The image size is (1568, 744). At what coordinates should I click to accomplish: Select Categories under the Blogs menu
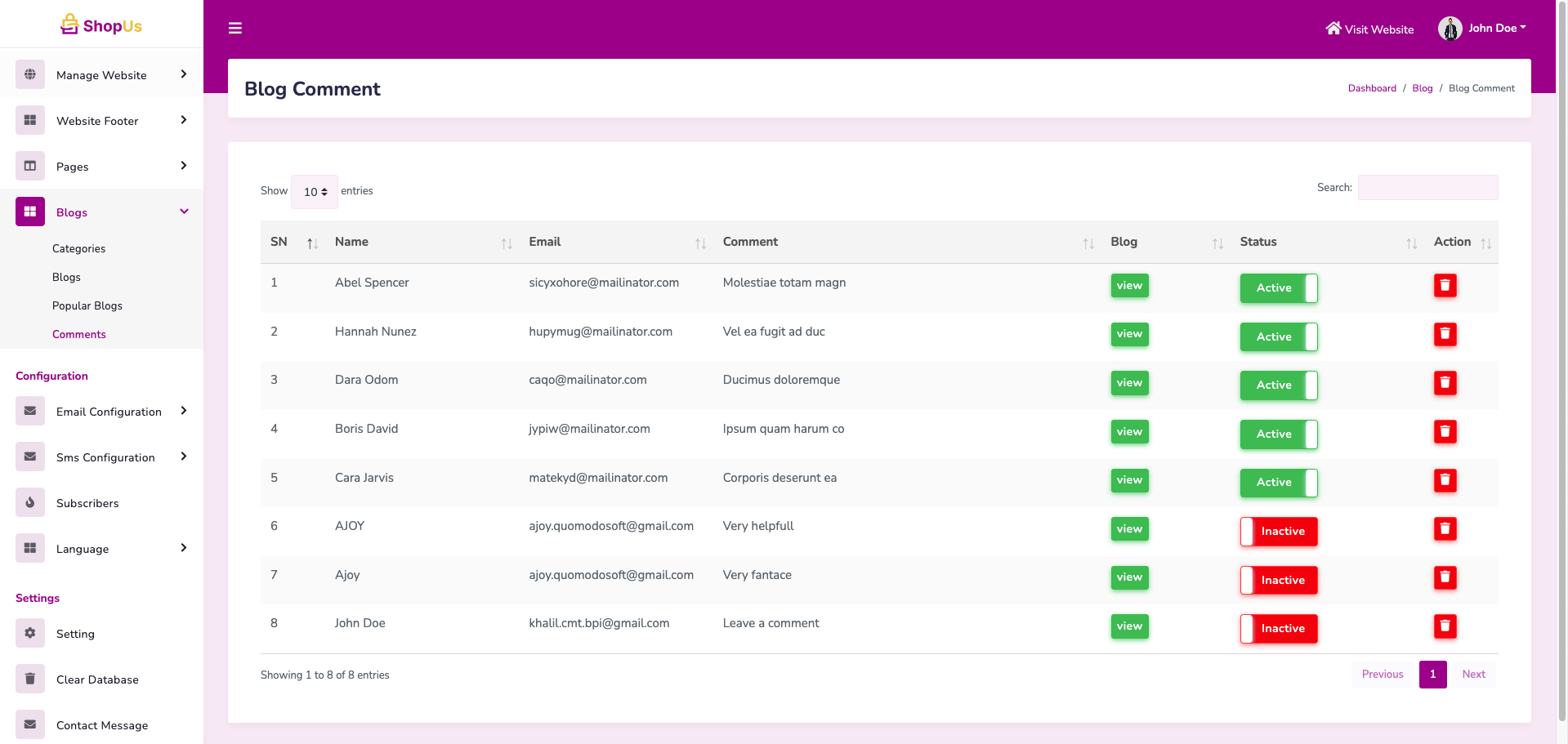coord(78,248)
